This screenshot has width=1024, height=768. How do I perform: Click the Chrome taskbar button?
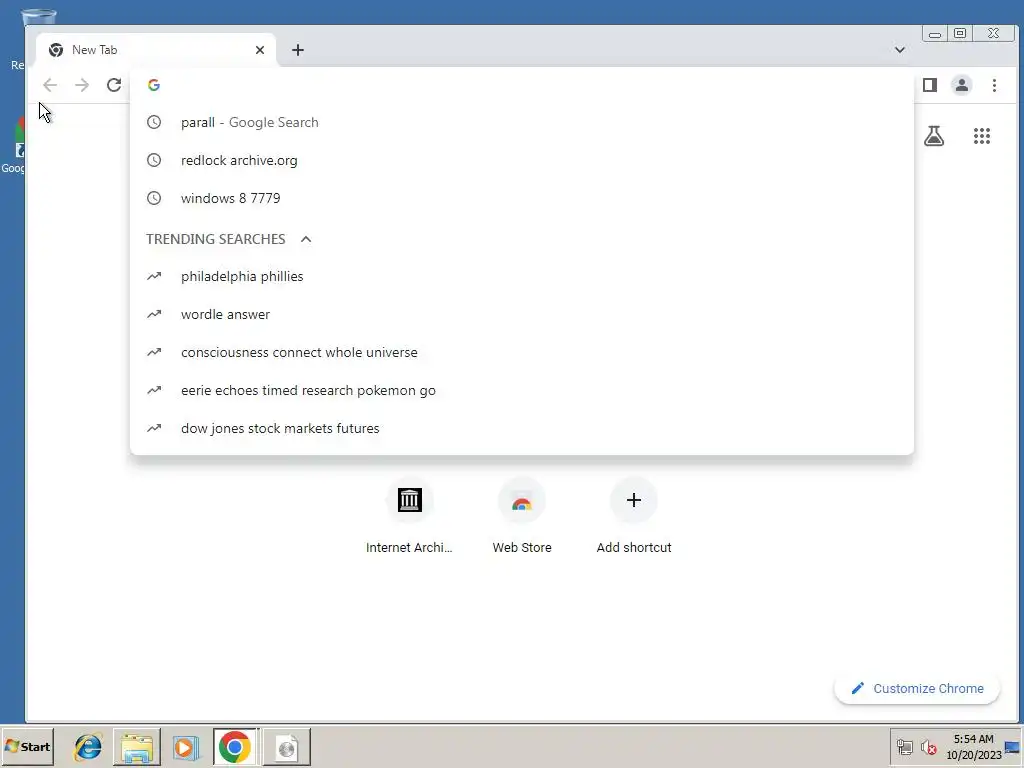[235, 746]
